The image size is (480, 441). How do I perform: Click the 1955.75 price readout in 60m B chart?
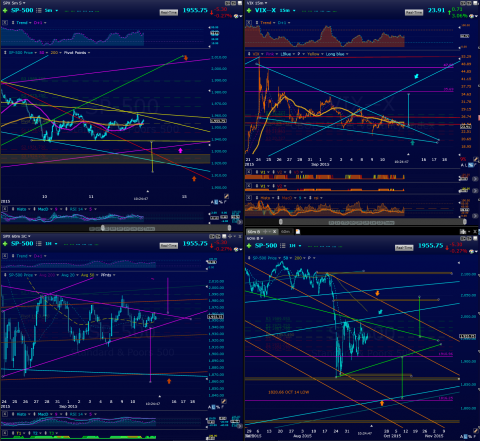[x=431, y=245]
